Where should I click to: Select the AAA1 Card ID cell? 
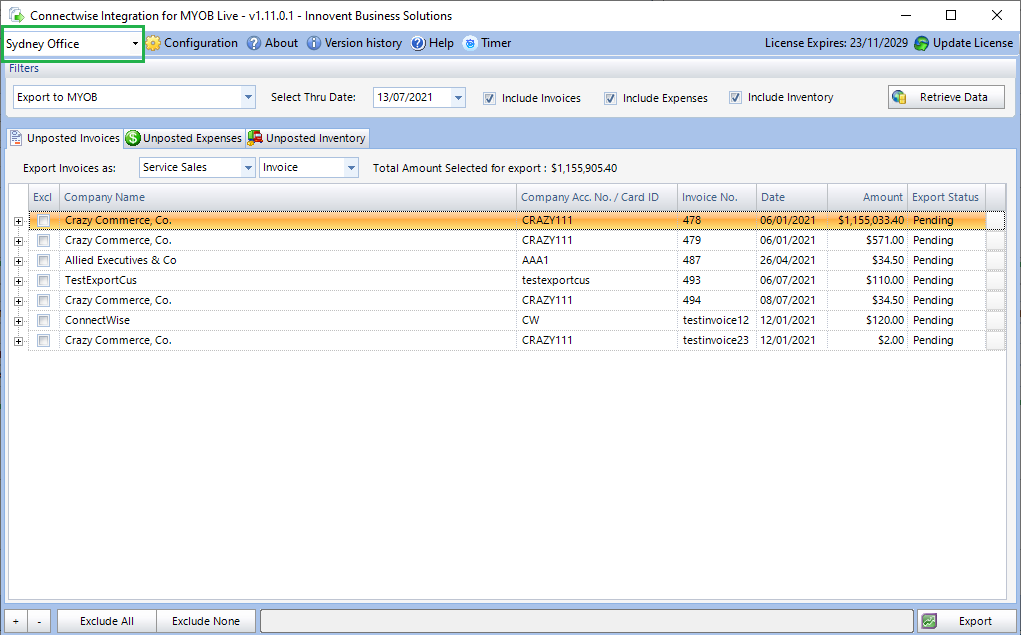[597, 260]
